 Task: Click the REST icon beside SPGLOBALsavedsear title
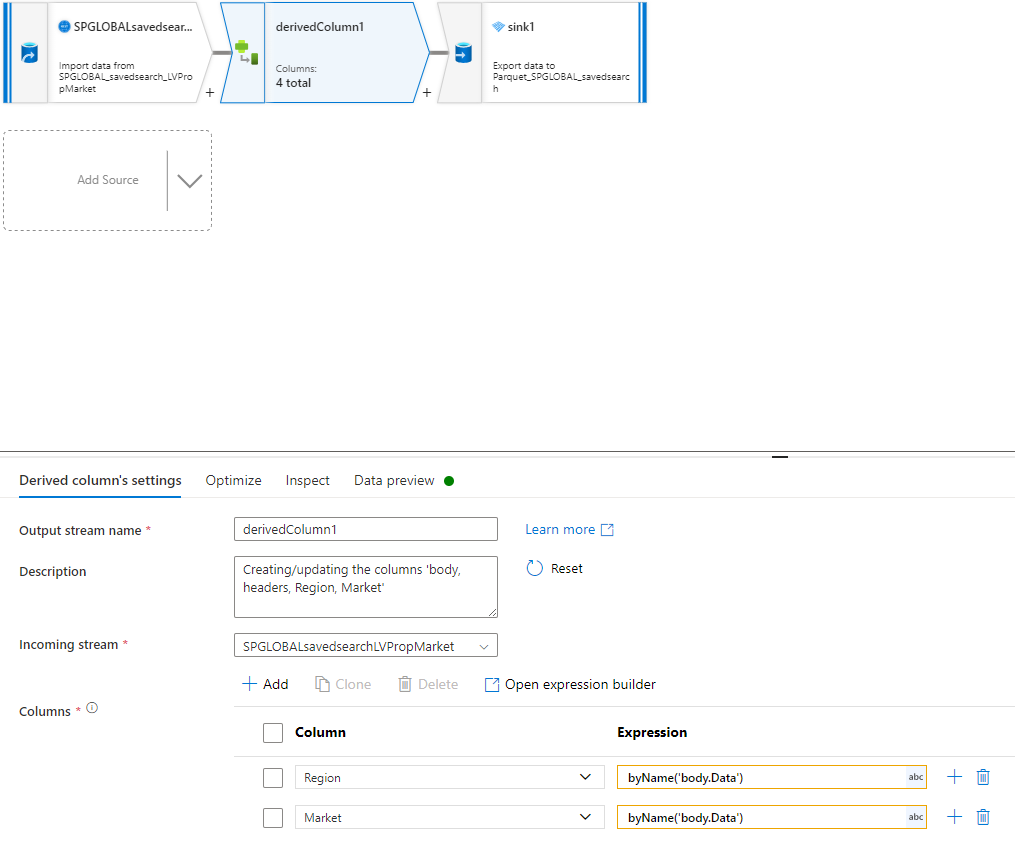tap(64, 27)
